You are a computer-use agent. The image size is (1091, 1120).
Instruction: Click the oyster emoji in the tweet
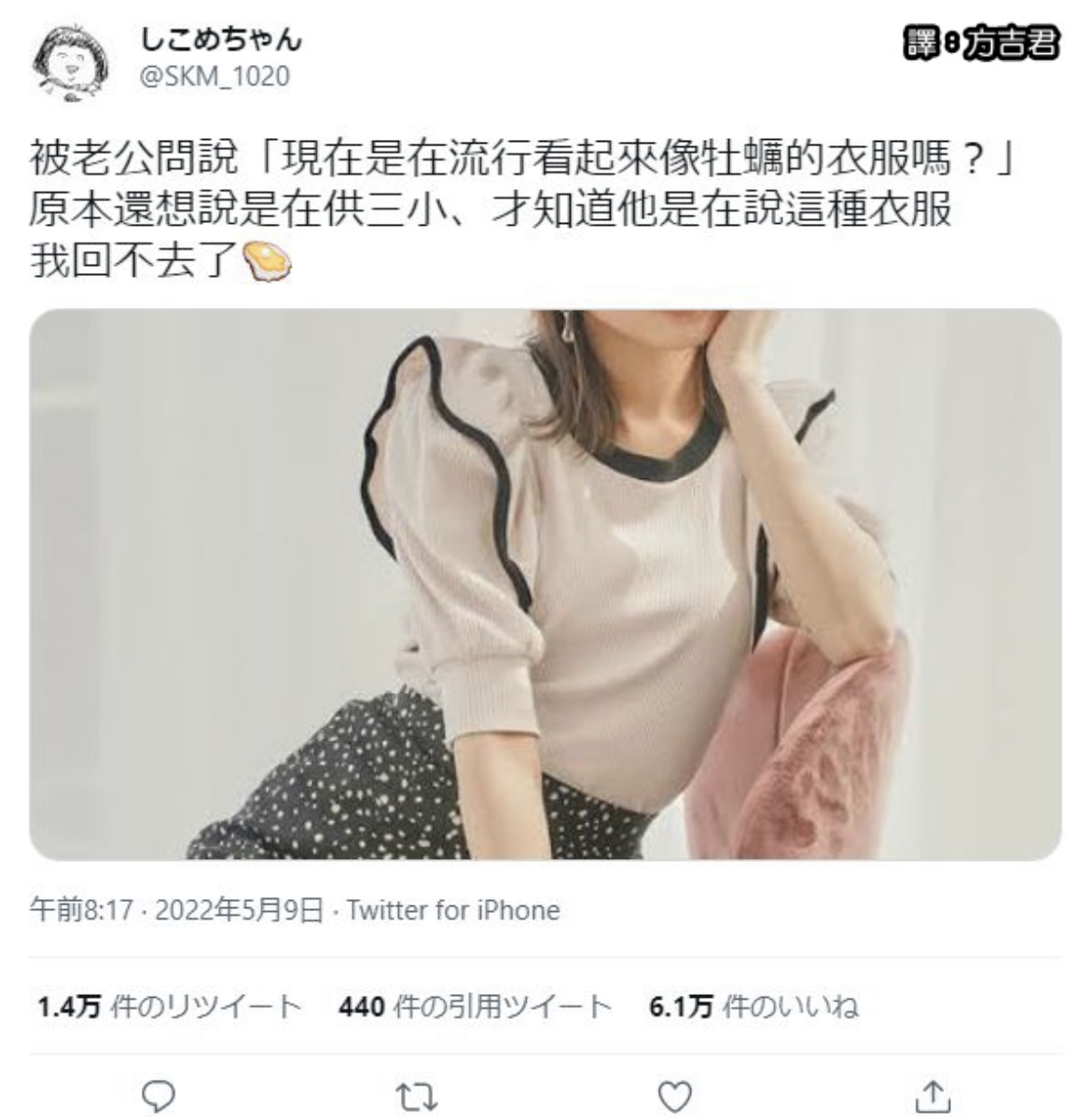pyautogui.click(x=268, y=259)
